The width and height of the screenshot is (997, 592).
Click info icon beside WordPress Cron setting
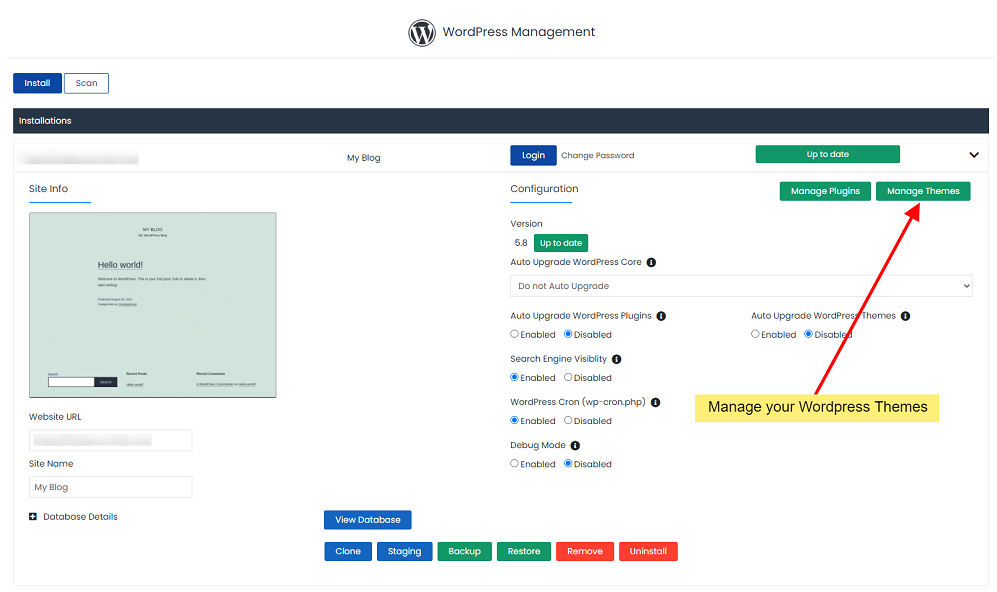(x=655, y=402)
